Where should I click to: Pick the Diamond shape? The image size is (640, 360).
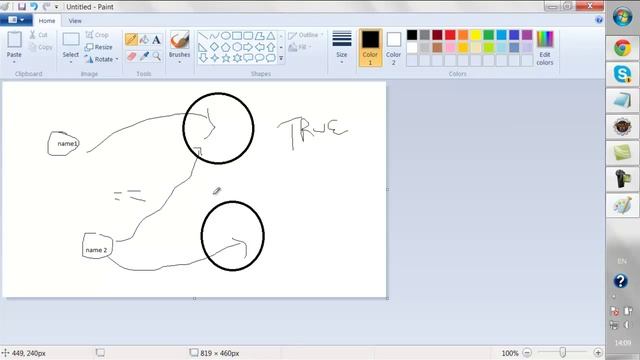coord(214,47)
